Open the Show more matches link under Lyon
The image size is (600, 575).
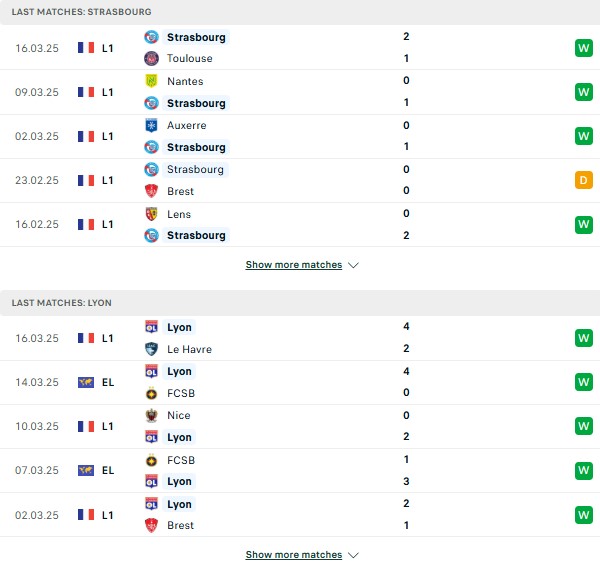coord(294,555)
